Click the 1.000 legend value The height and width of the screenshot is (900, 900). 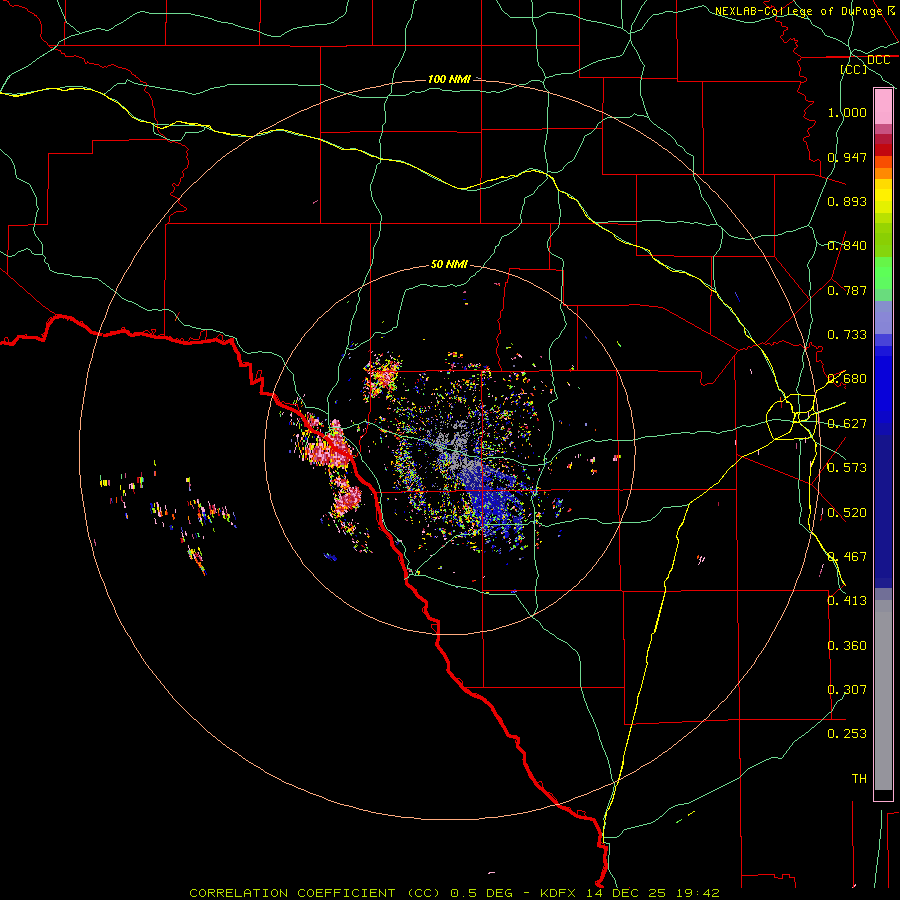tap(847, 112)
